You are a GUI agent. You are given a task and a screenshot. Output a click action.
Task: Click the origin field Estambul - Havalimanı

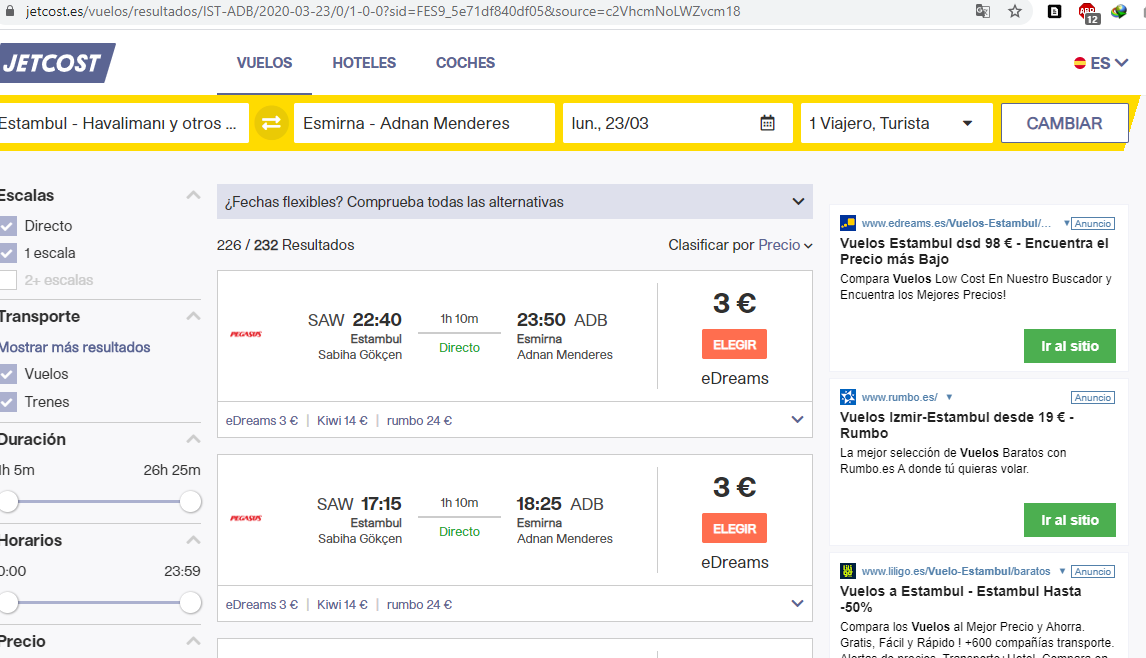(123, 123)
